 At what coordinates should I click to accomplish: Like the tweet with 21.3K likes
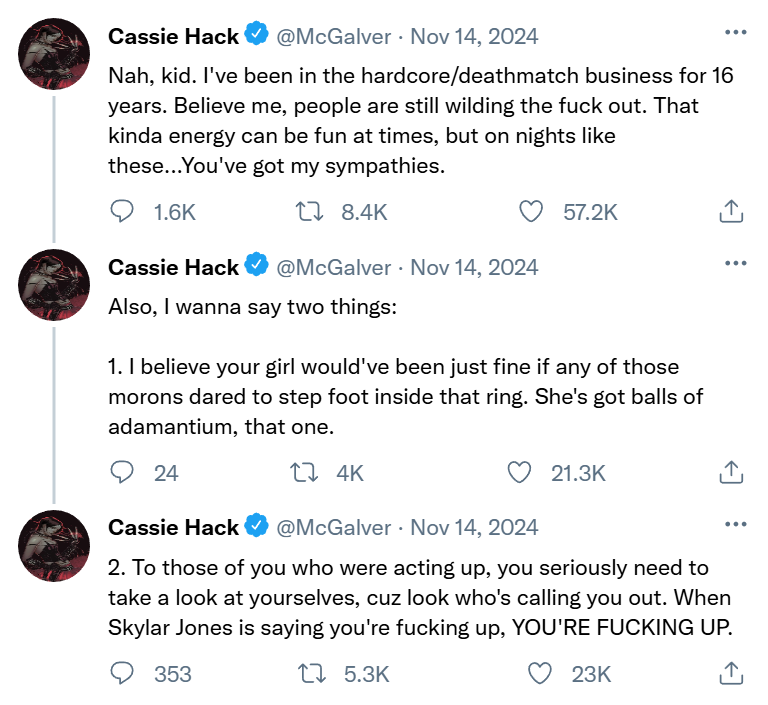tap(519, 472)
